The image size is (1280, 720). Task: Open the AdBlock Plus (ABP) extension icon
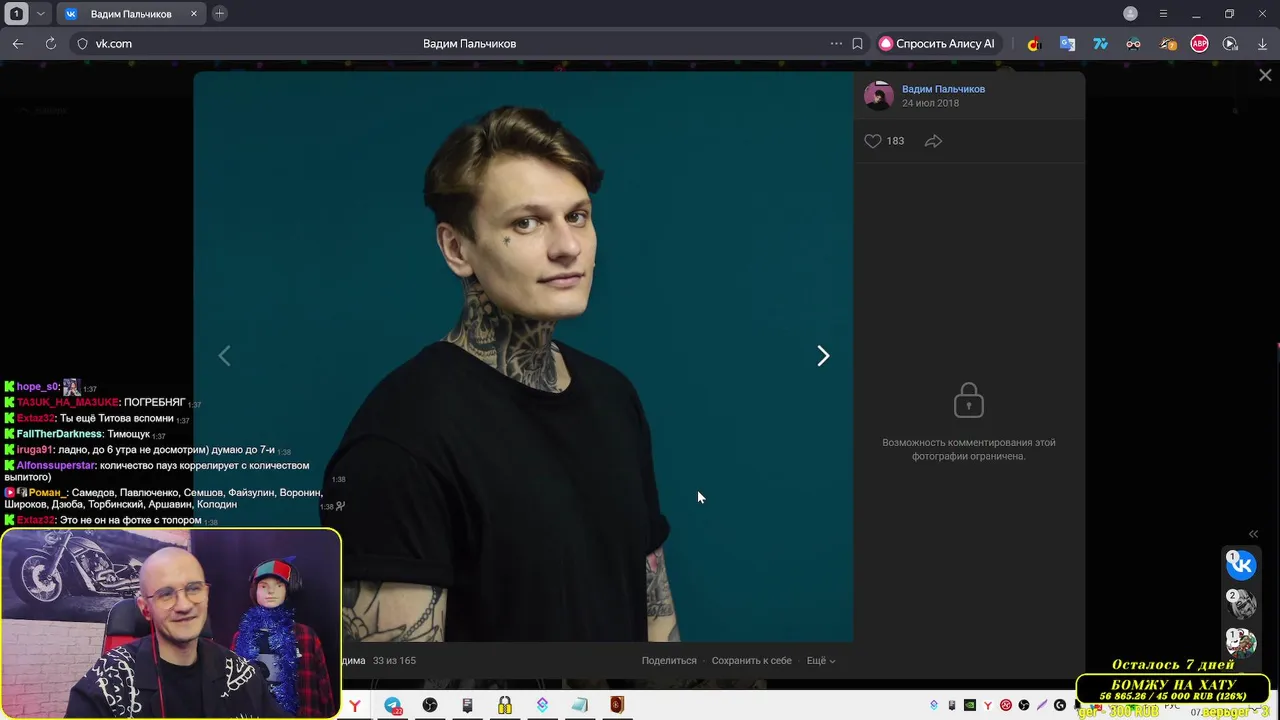click(1199, 44)
